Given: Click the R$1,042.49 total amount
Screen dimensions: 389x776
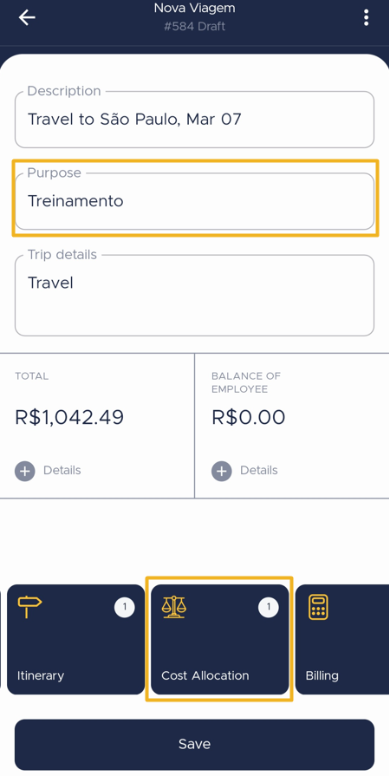Looking at the screenshot, I should [69, 417].
